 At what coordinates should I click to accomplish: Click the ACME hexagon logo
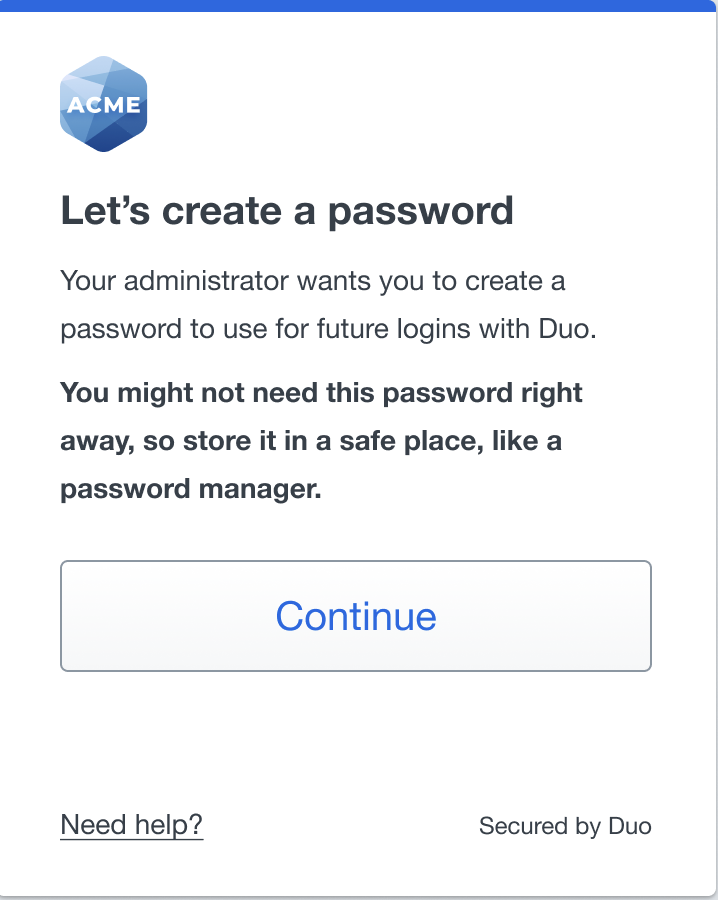click(x=103, y=104)
